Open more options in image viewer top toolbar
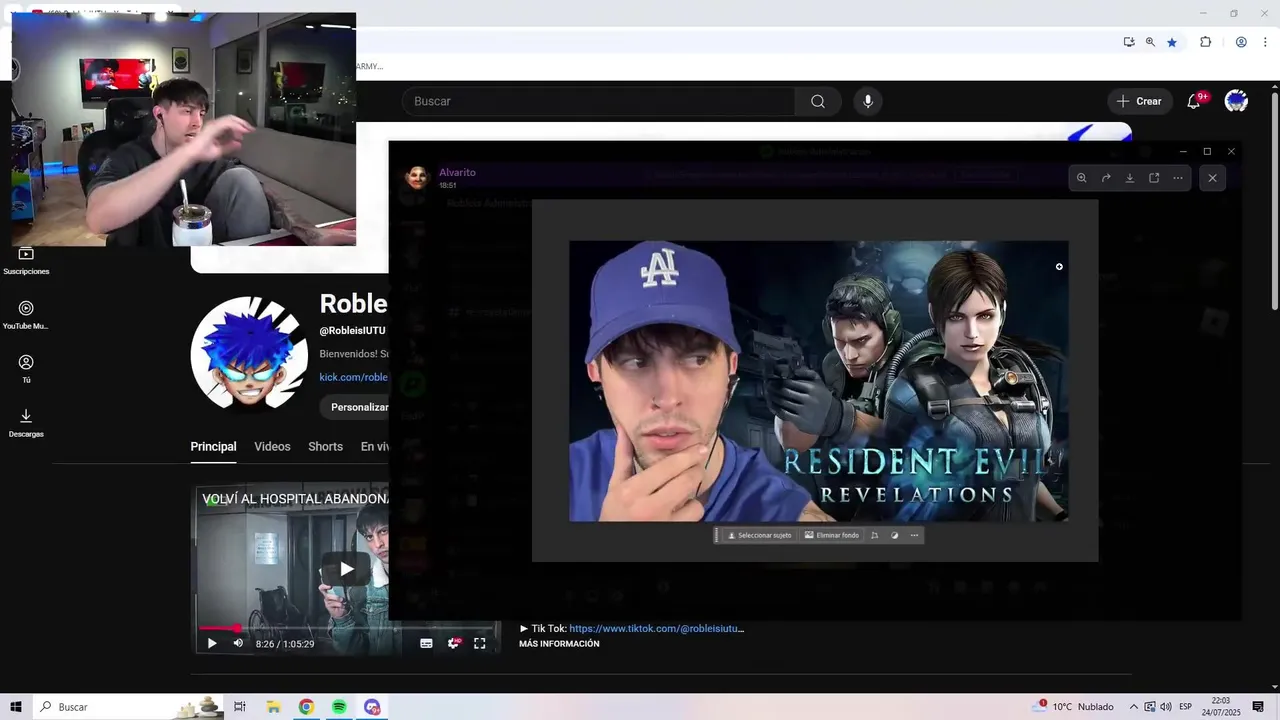Screen dimensions: 1280x720 pos(1178,178)
